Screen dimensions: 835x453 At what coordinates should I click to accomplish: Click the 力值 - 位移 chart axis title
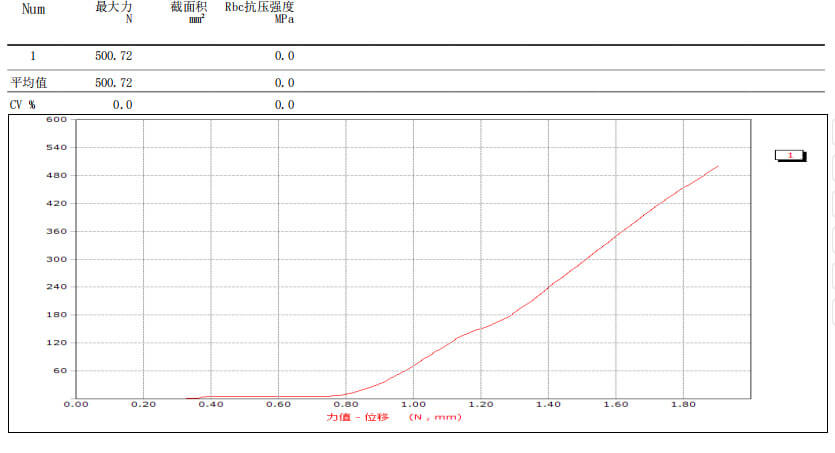[357, 417]
